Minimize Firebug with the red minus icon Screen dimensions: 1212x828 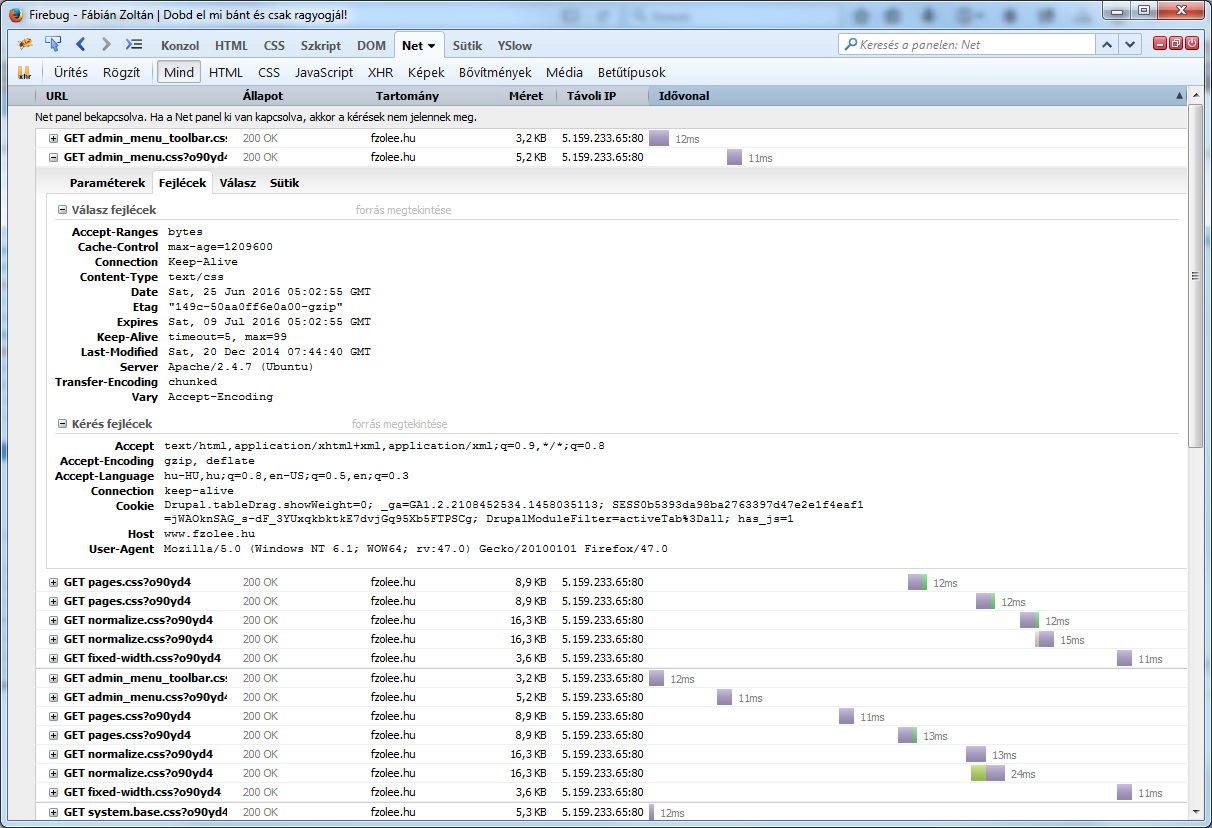coord(1160,43)
